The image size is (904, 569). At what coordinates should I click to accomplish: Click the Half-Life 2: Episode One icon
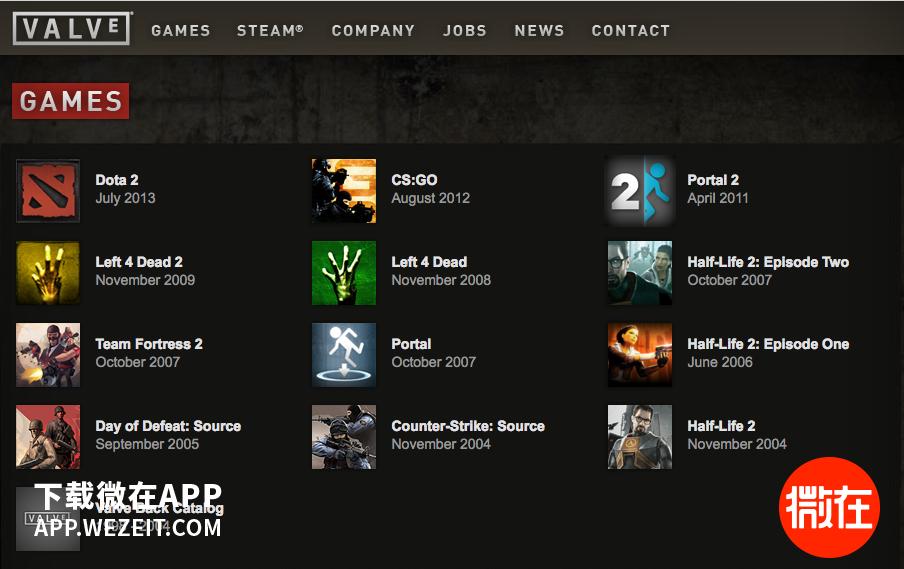click(x=640, y=355)
